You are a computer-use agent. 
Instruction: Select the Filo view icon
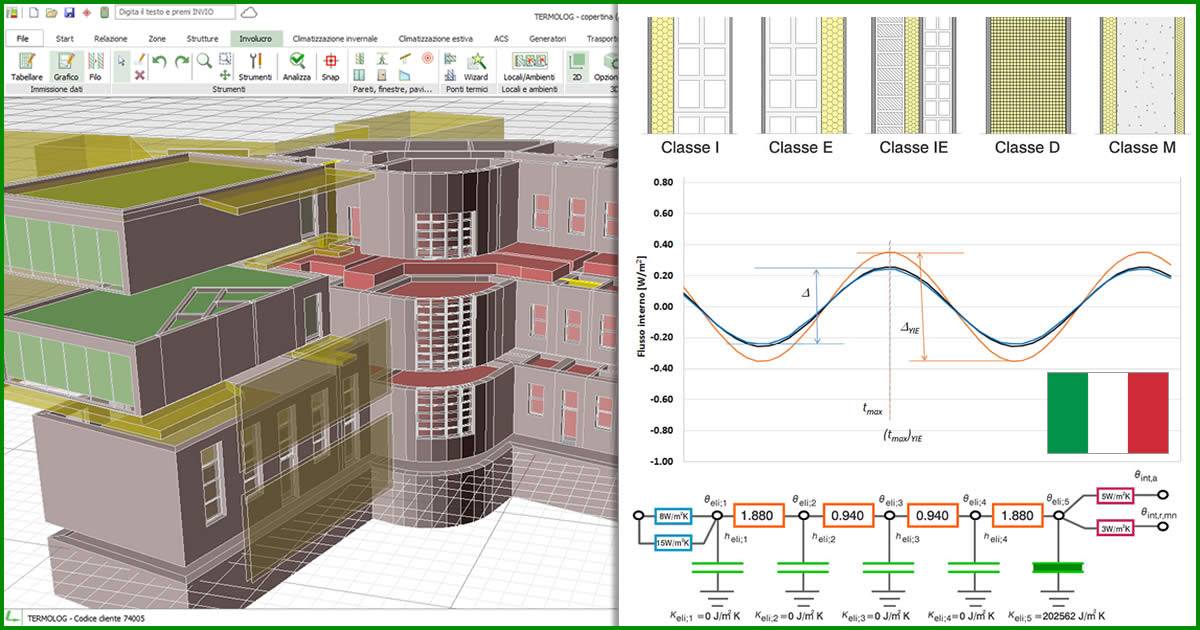tap(95, 66)
